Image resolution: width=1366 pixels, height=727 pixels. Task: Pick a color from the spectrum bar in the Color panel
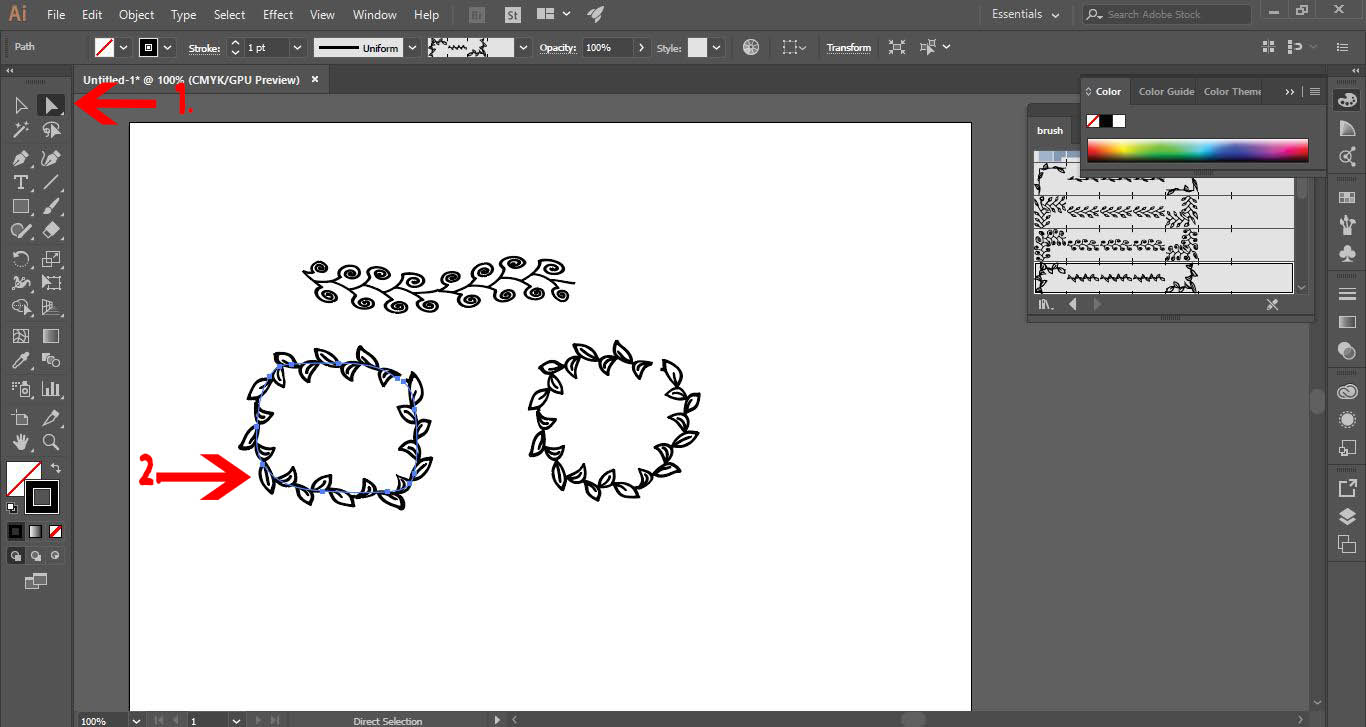(x=1197, y=150)
